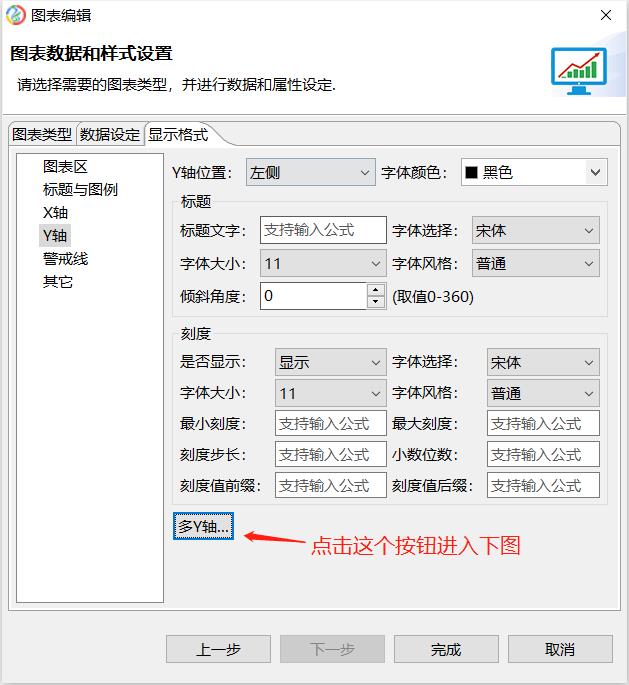The image size is (629, 685).
Task: Click the 刻度值前缀 input field
Action: click(331, 485)
